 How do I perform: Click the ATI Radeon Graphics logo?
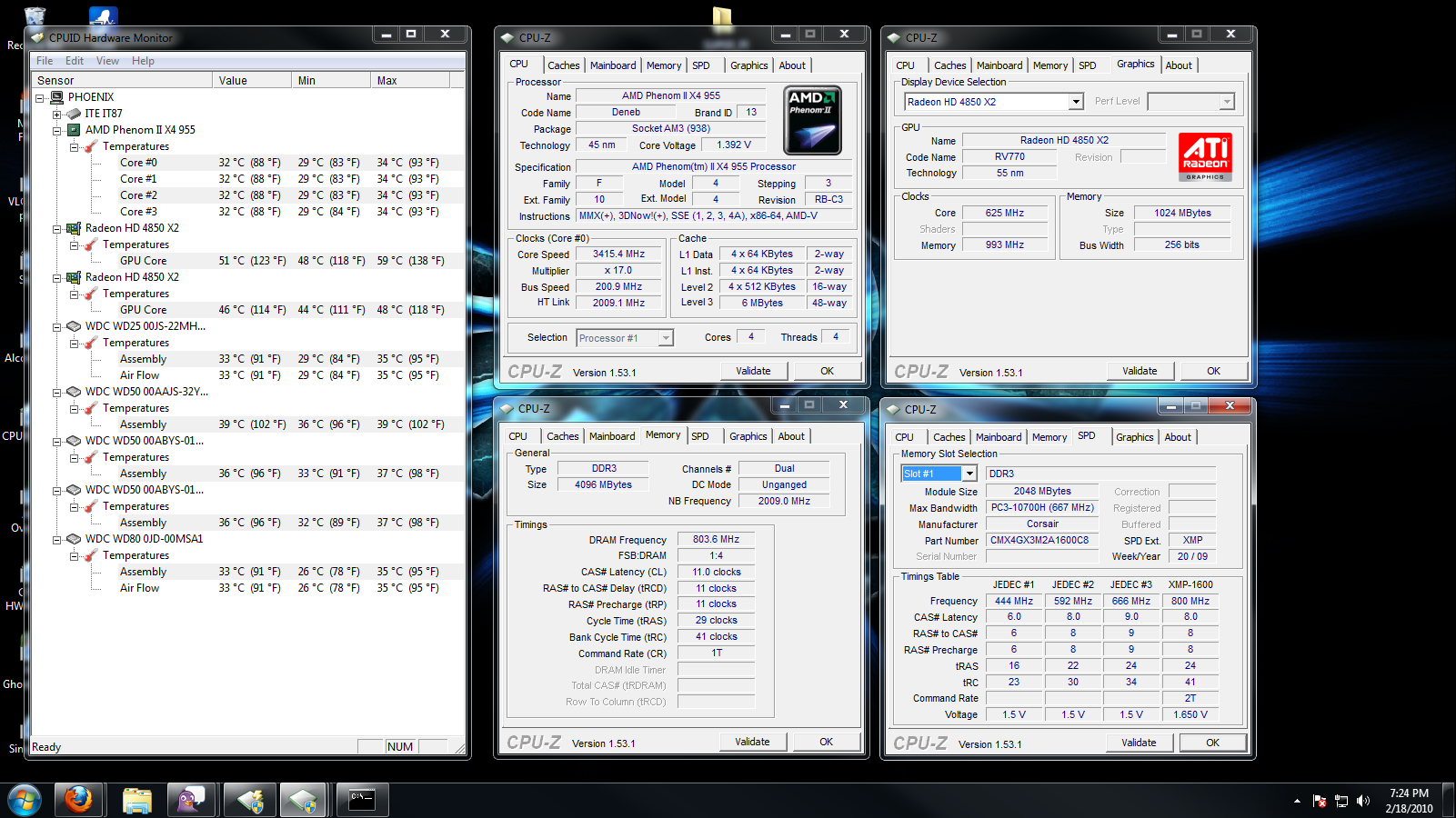pos(1205,156)
